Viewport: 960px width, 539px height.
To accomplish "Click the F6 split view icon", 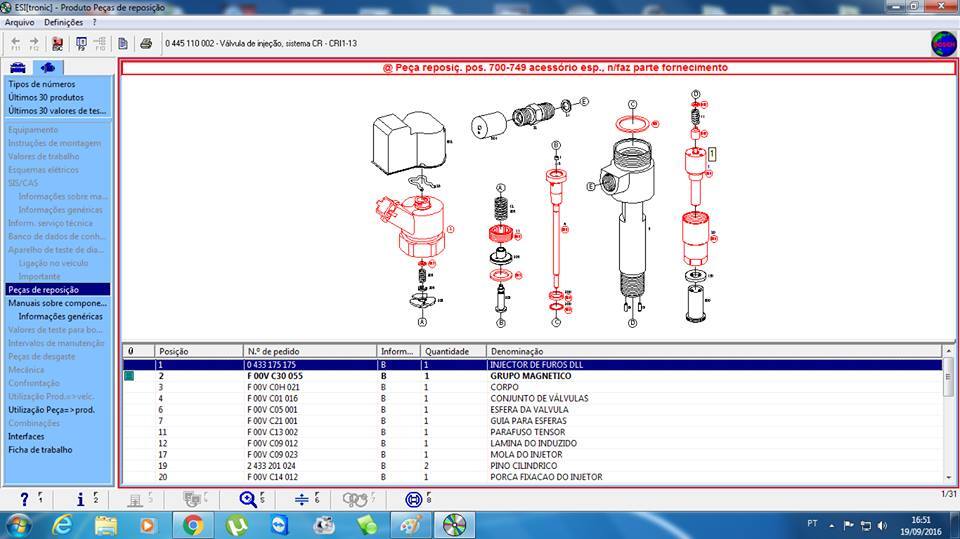I will [x=302, y=500].
